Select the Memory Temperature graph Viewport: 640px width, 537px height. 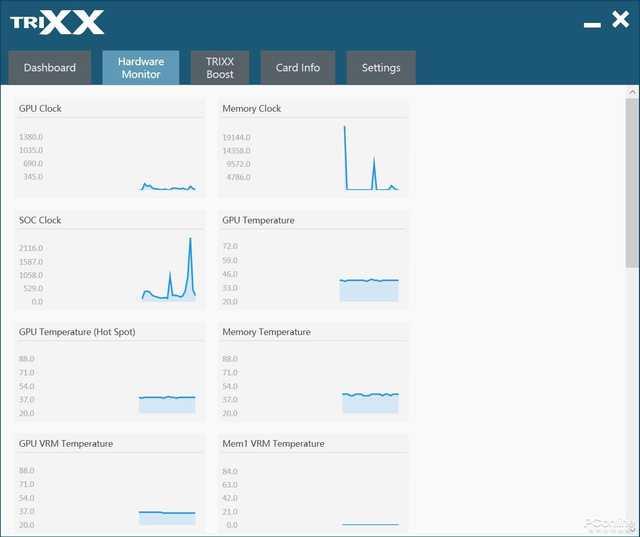(x=313, y=372)
